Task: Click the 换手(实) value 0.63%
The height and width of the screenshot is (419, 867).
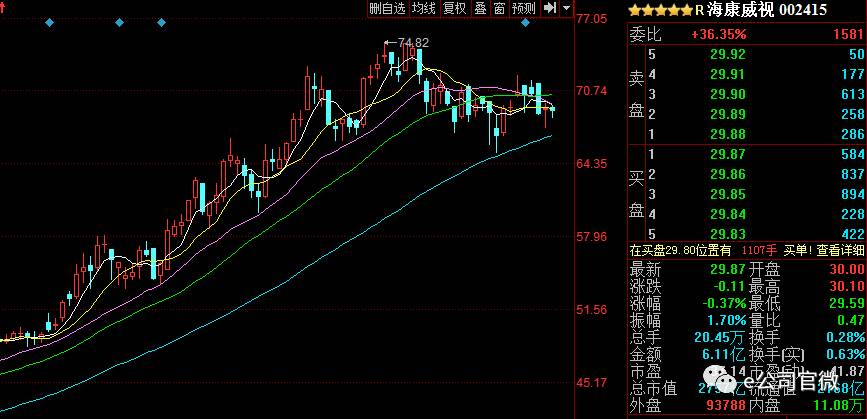Action: click(x=843, y=354)
